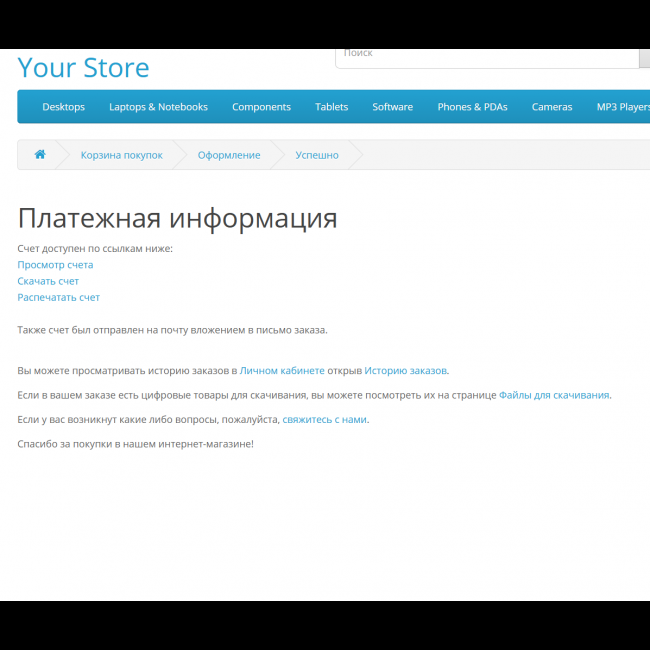This screenshot has height=650, width=650.
Task: Select the Успешно breadcrumb item
Action: click(x=317, y=155)
